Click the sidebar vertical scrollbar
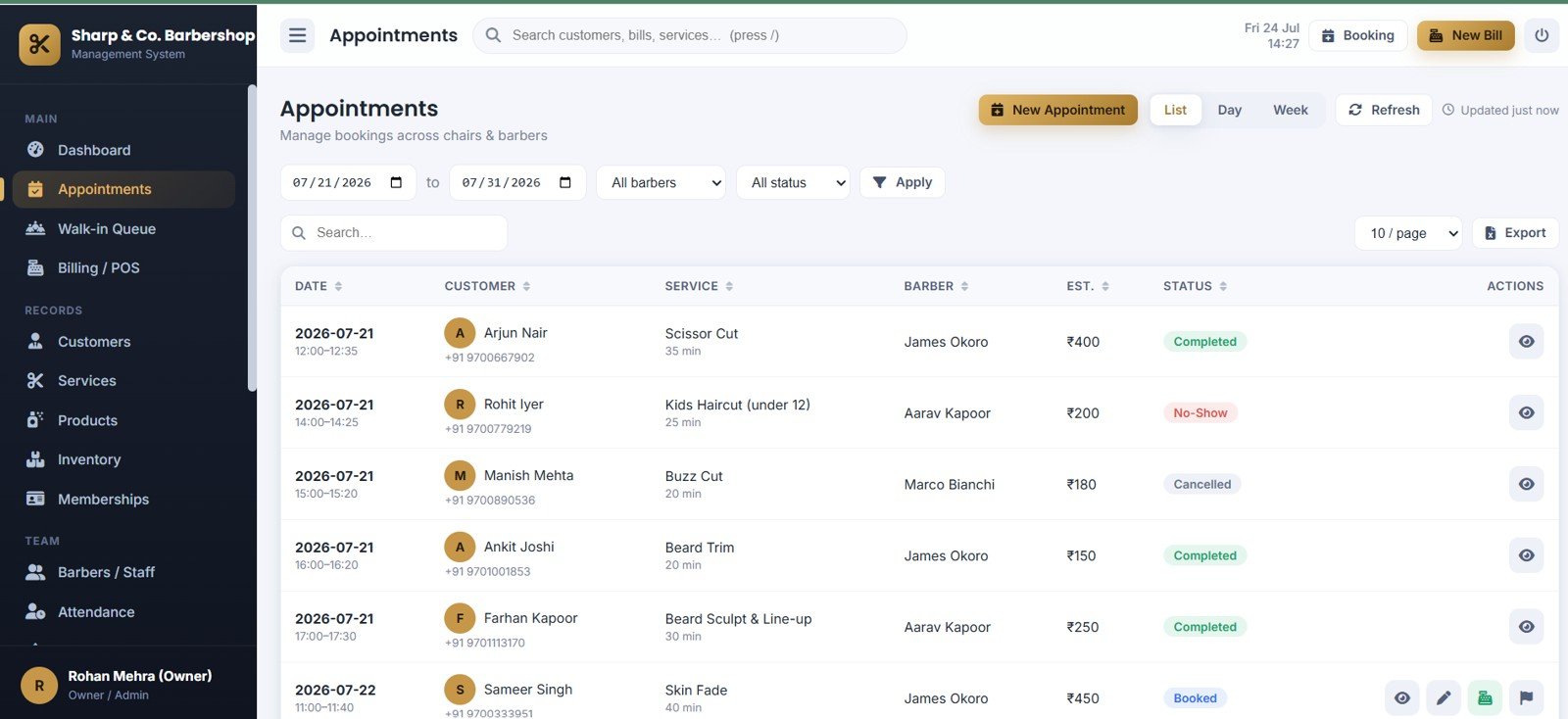Viewport: 1568px width, 719px height. pyautogui.click(x=252, y=239)
